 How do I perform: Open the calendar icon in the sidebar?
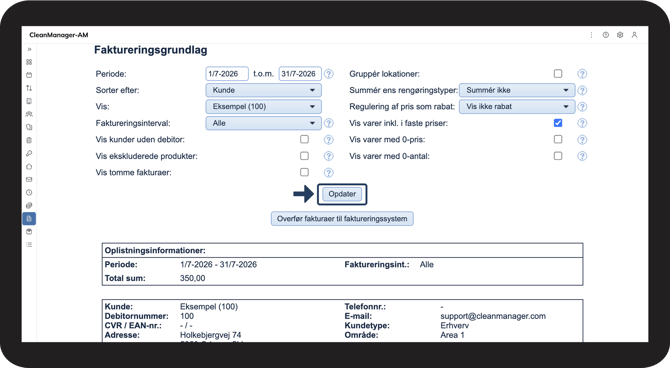[29, 75]
